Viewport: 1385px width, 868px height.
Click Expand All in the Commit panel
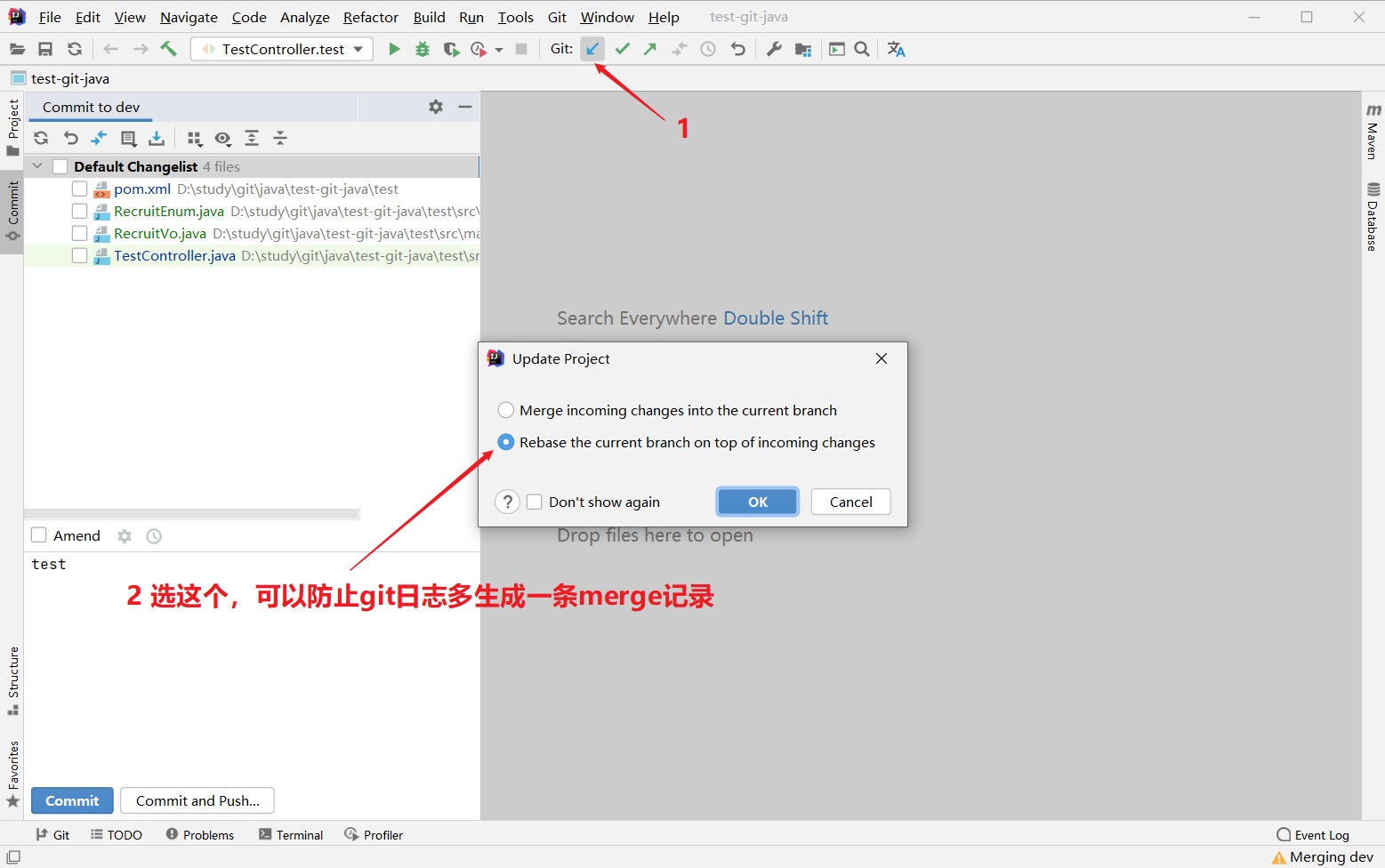pos(252,138)
